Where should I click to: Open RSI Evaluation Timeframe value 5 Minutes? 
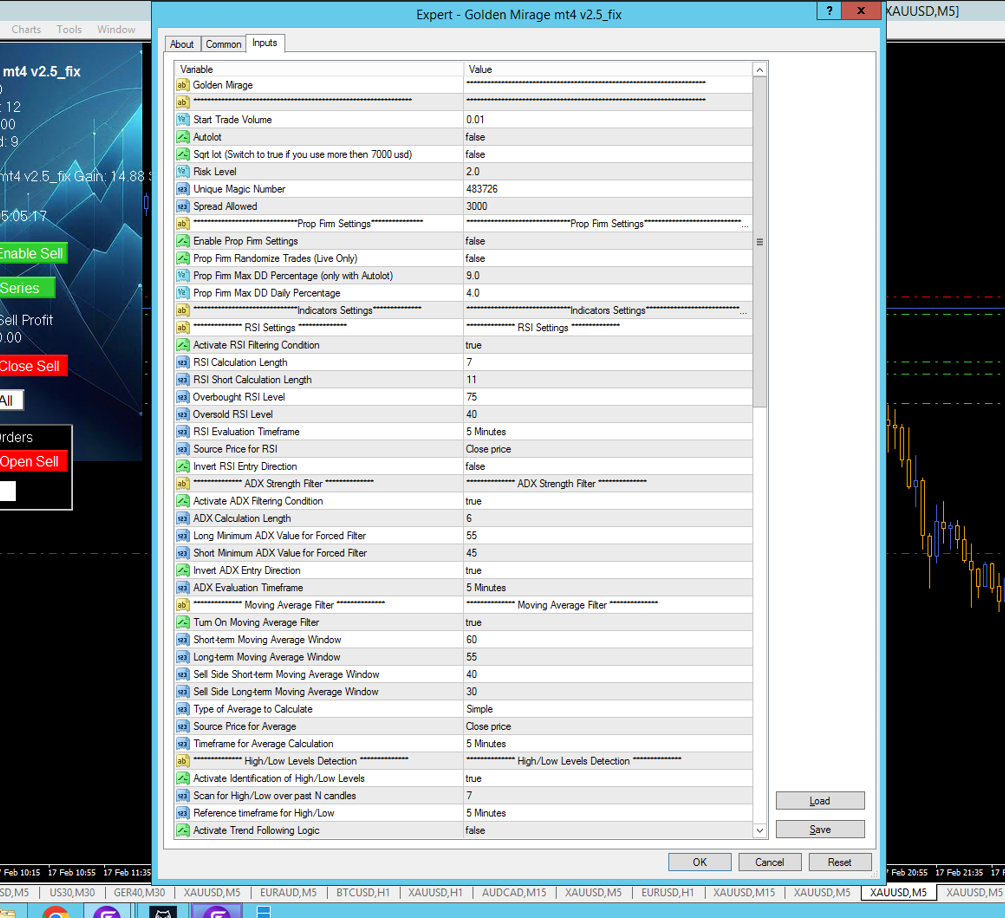pyautogui.click(x=608, y=431)
